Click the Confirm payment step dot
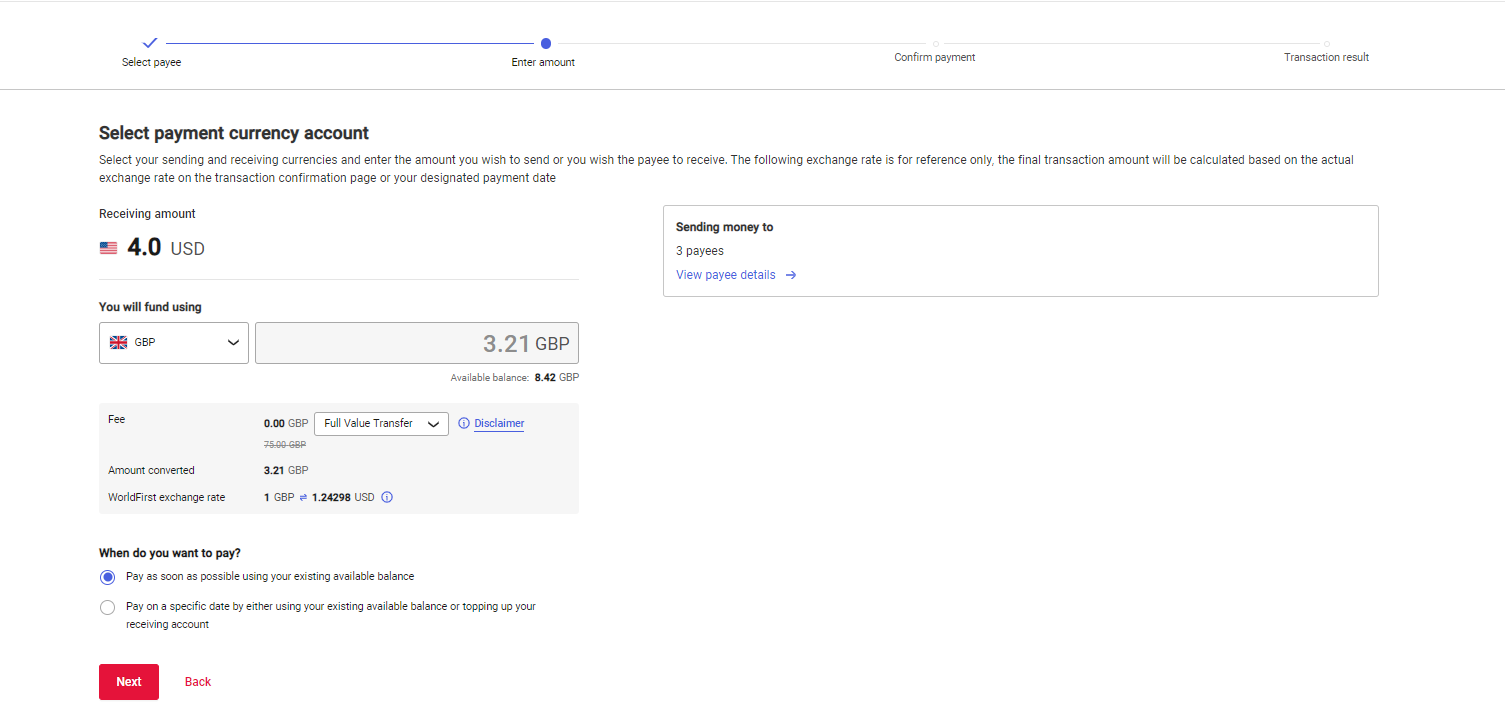 tap(935, 43)
